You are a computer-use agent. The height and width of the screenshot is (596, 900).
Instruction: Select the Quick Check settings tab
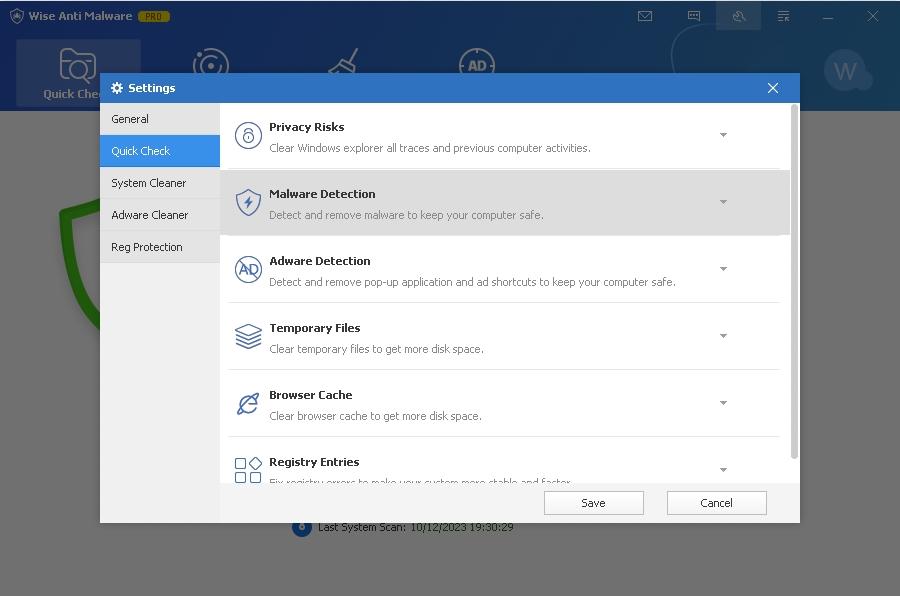pyautogui.click(x=160, y=151)
